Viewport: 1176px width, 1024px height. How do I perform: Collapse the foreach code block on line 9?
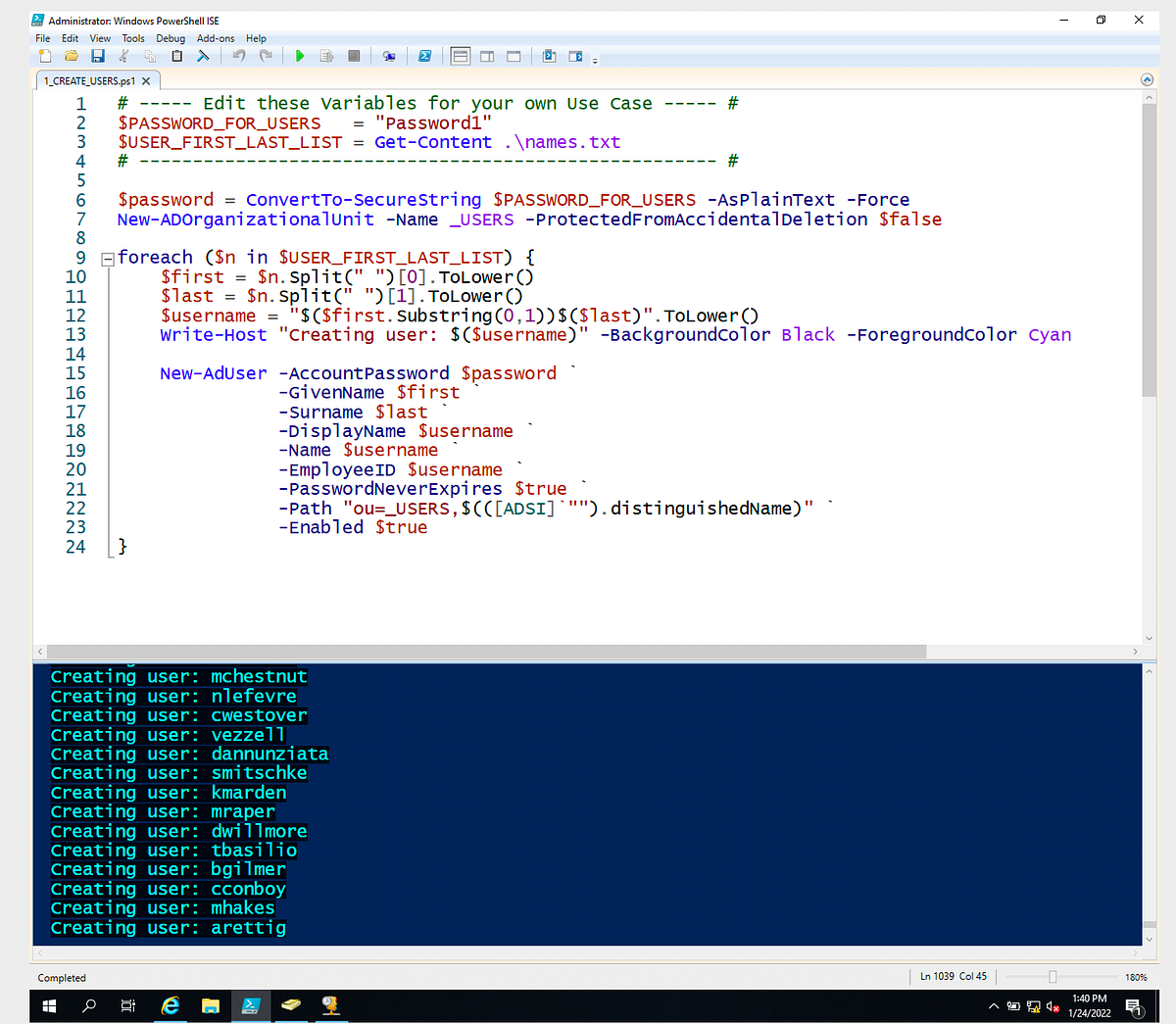tap(108, 258)
